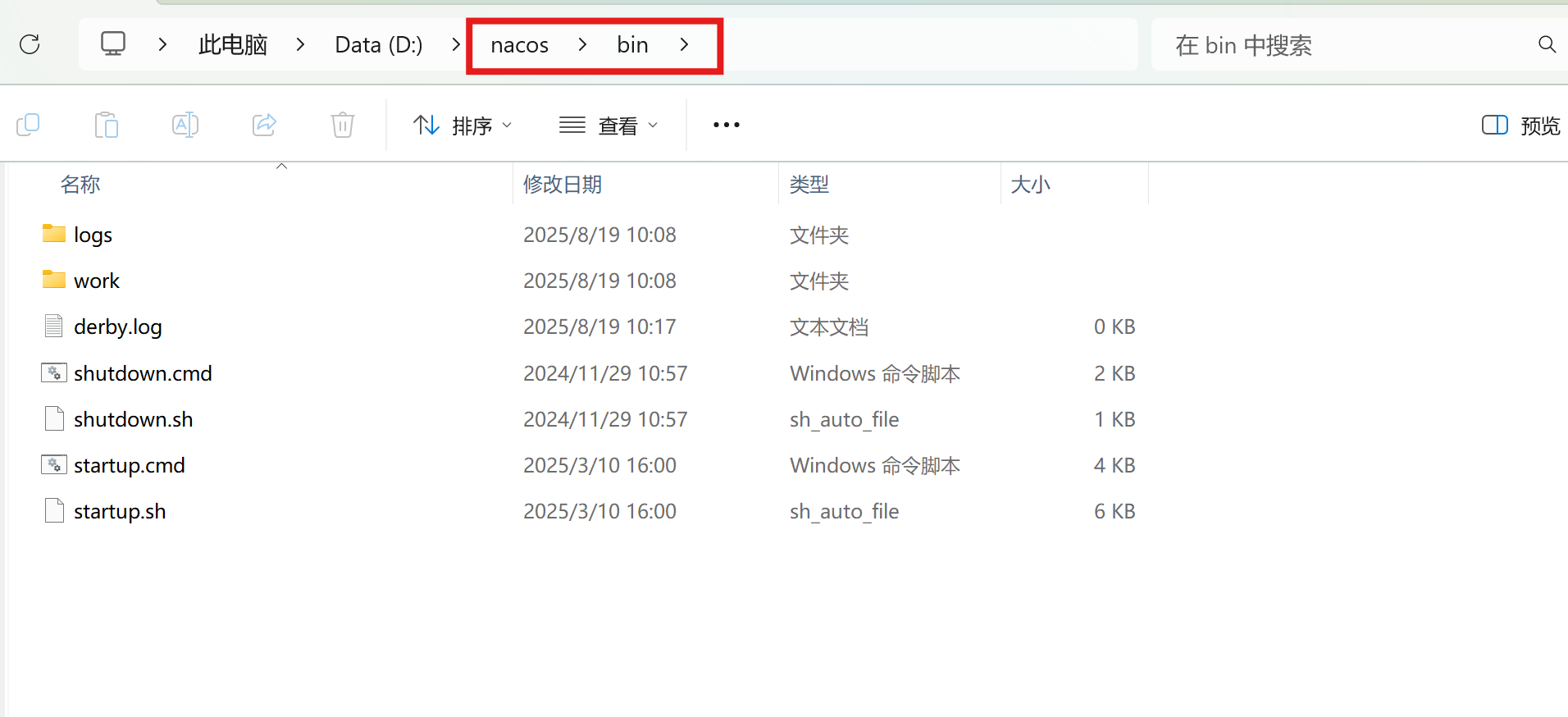Viewport: 1568px width, 717px height.
Task: Expand chevron after 此电脑
Action: coord(300,44)
